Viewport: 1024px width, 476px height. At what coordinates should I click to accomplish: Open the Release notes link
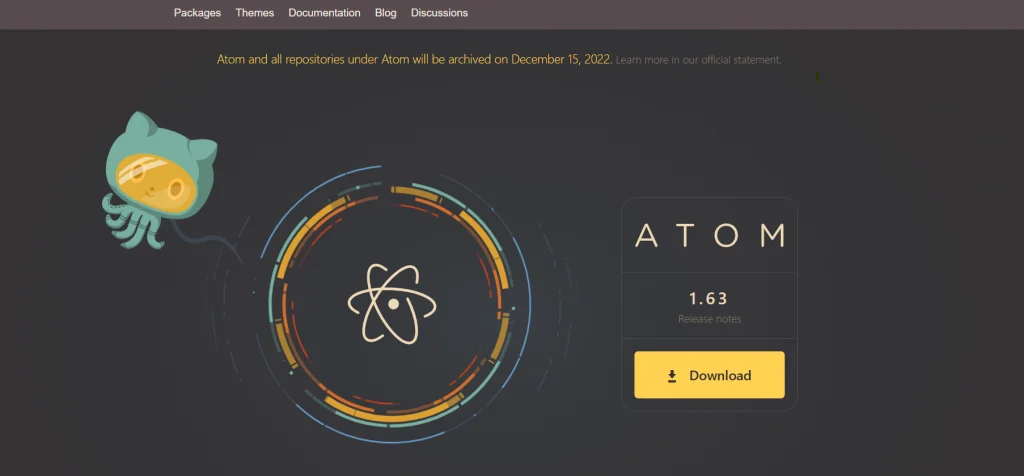pos(709,319)
